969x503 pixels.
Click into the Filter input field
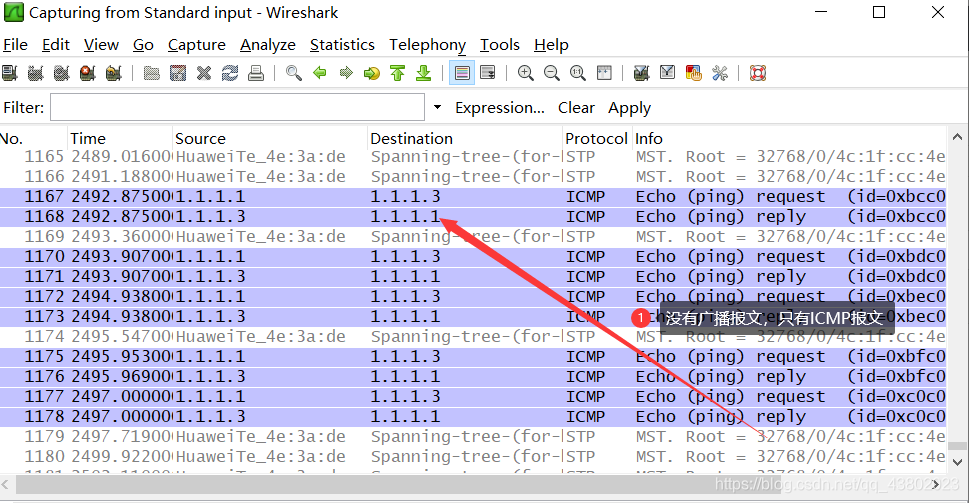[x=237, y=108]
